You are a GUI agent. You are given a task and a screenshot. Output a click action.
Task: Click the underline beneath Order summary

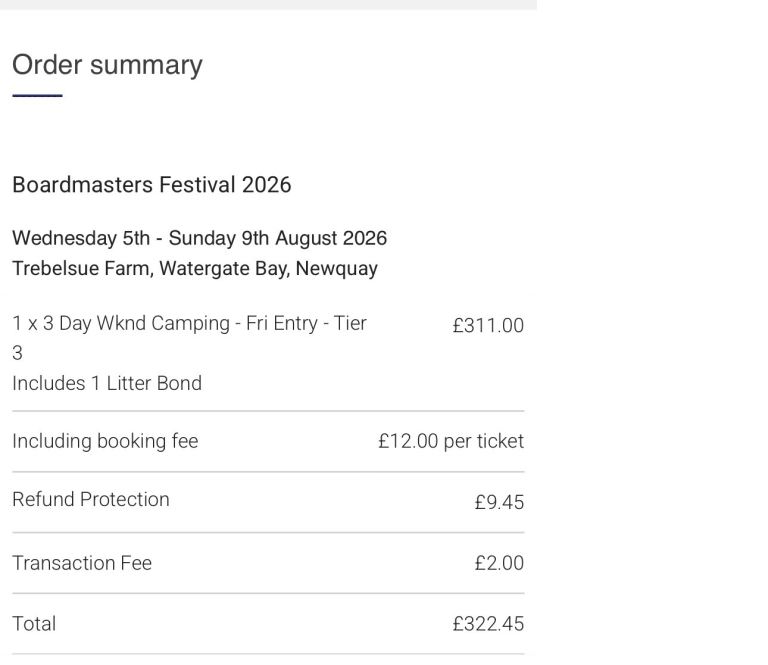pos(37,96)
